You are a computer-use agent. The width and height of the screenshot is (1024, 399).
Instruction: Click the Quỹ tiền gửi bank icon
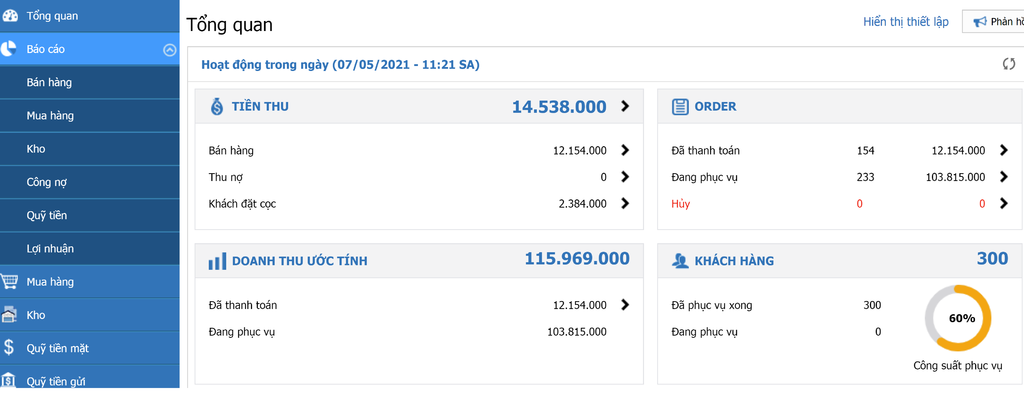coord(9,381)
